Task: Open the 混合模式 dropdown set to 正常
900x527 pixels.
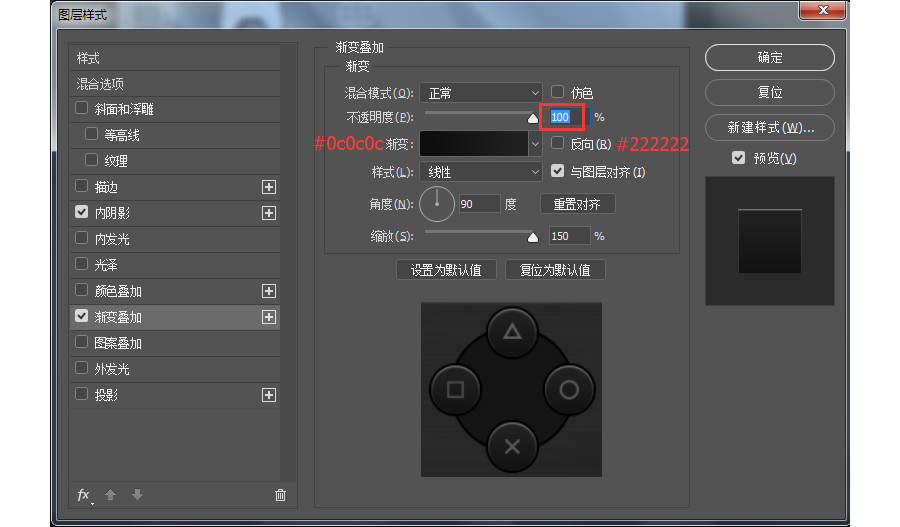Action: 481,93
